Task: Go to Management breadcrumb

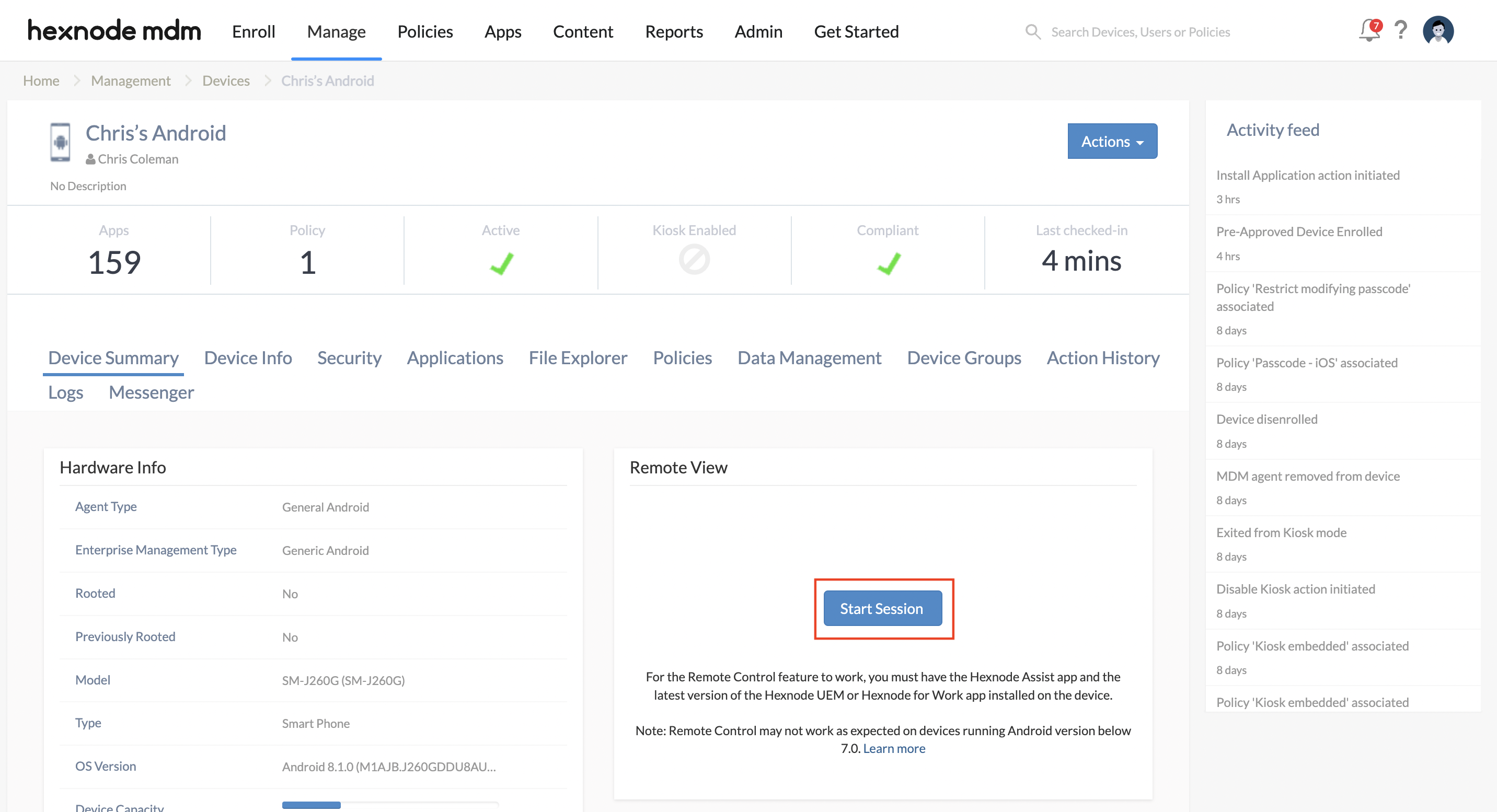Action: (130, 81)
